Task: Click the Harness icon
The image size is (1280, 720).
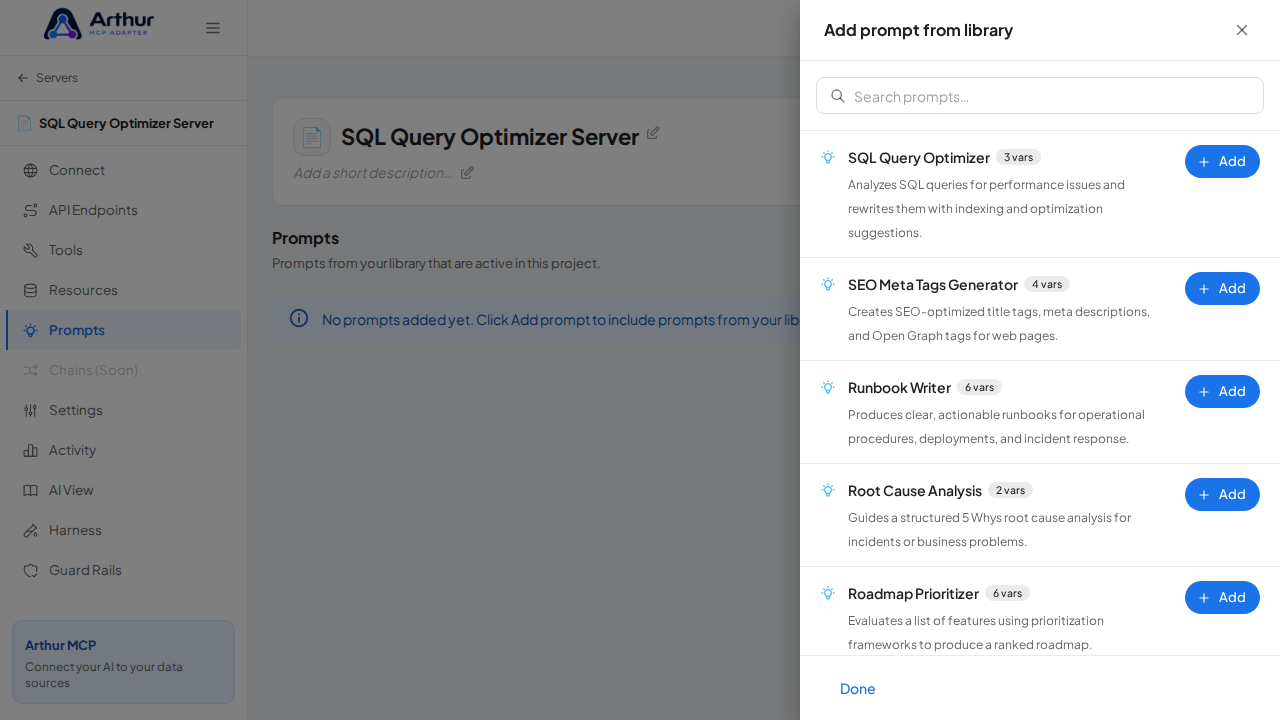Action: click(31, 530)
